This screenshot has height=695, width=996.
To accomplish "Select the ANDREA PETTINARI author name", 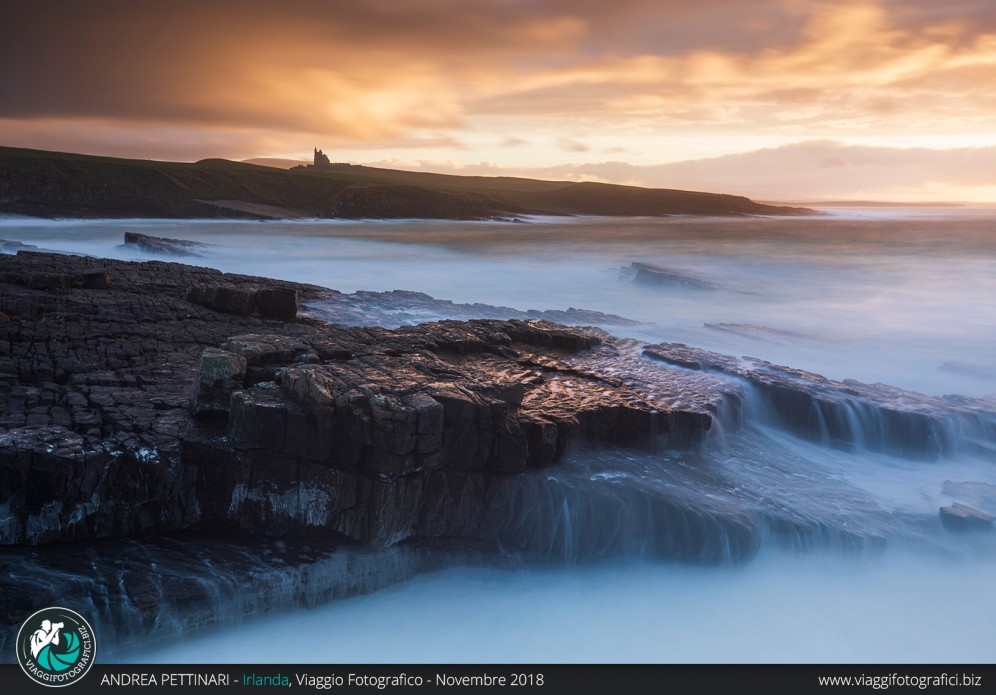I will 165,680.
